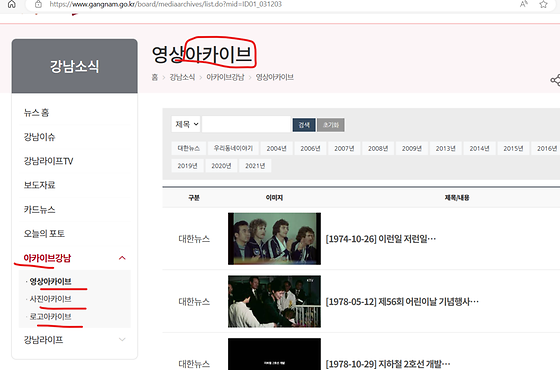Viewport: 560px width, 370px height.
Task: Filter by 대한뉴스 tag
Action: click(189, 148)
